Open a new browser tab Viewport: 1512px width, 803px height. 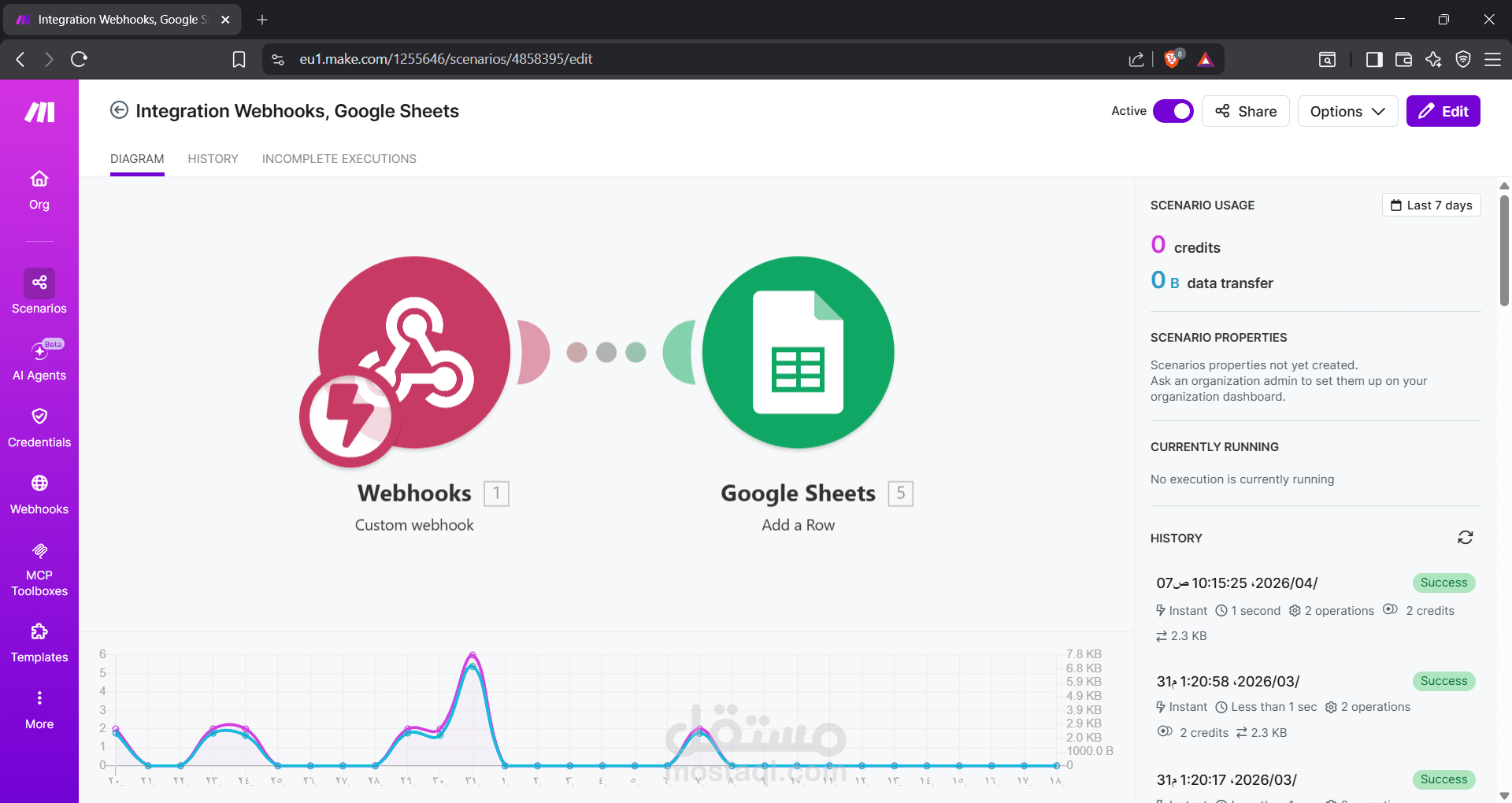262,20
